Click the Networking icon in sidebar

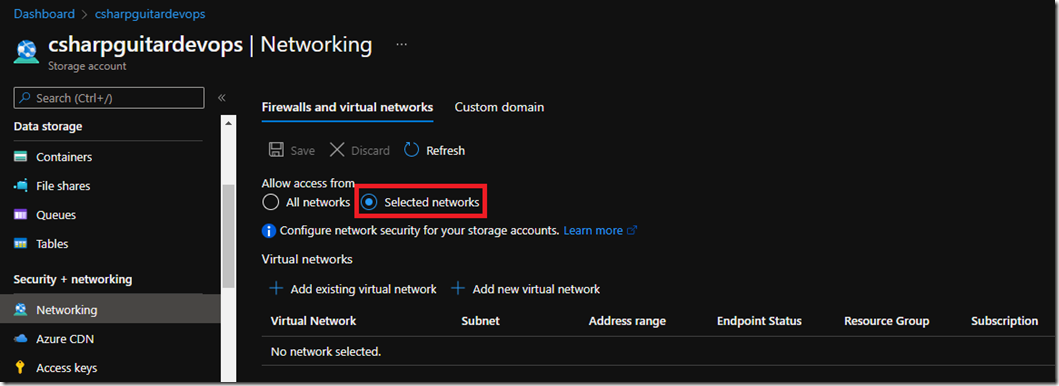21,310
